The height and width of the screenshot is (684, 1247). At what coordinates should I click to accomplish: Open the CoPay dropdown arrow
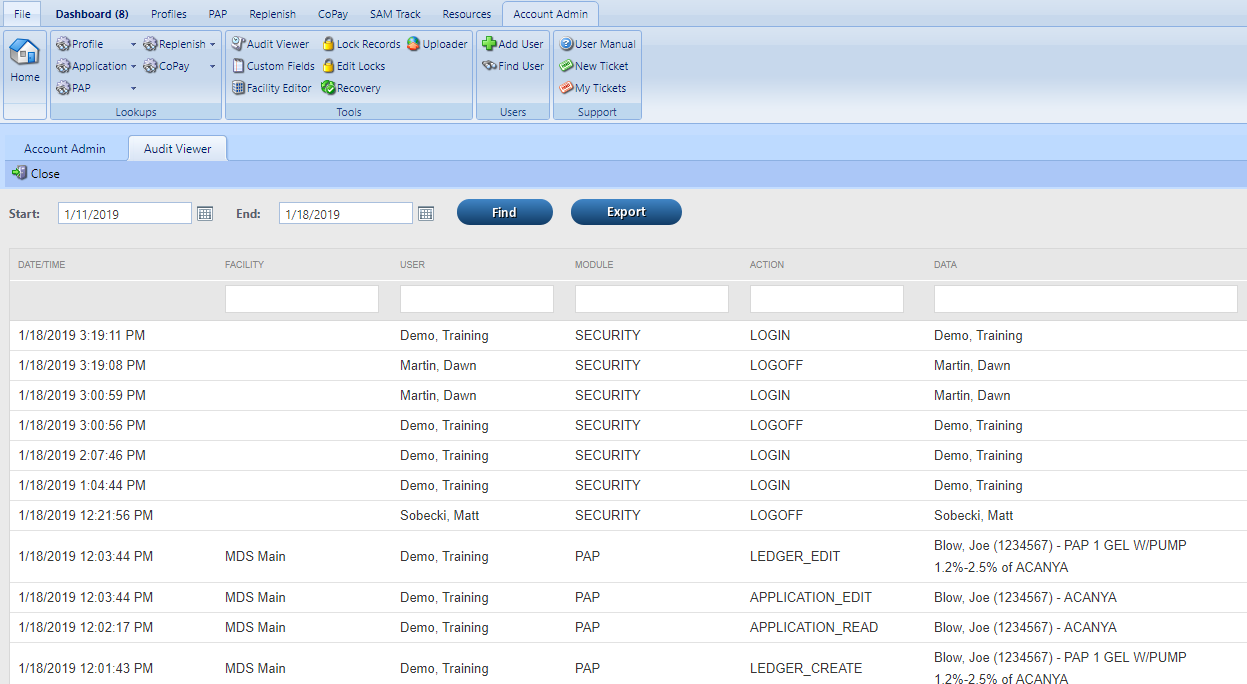211,66
